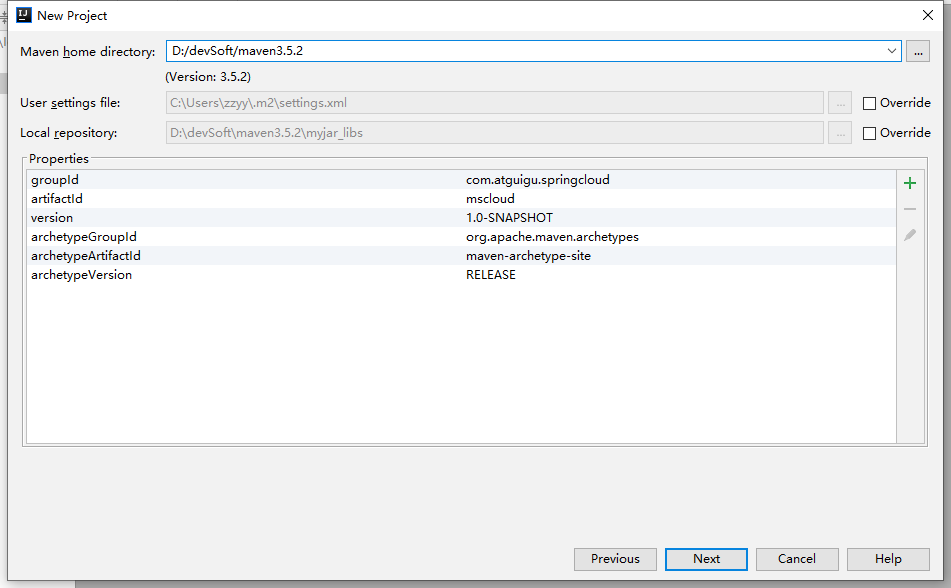Click the User settings file path field
Viewport: 951px width, 588px height.
pos(494,103)
